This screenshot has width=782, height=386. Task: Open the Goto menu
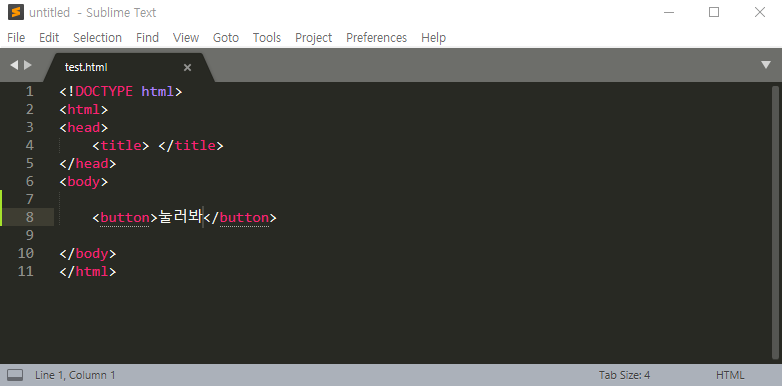pos(226,37)
